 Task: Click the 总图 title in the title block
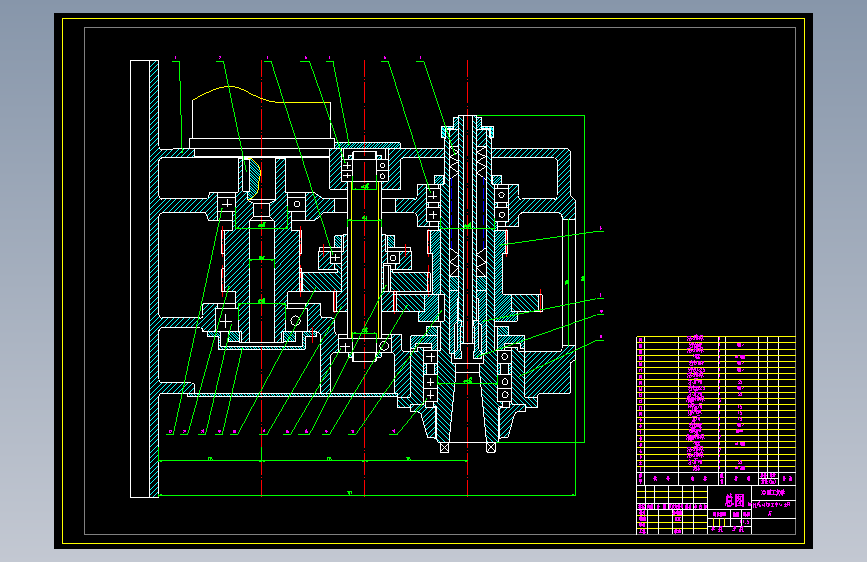coord(735,501)
